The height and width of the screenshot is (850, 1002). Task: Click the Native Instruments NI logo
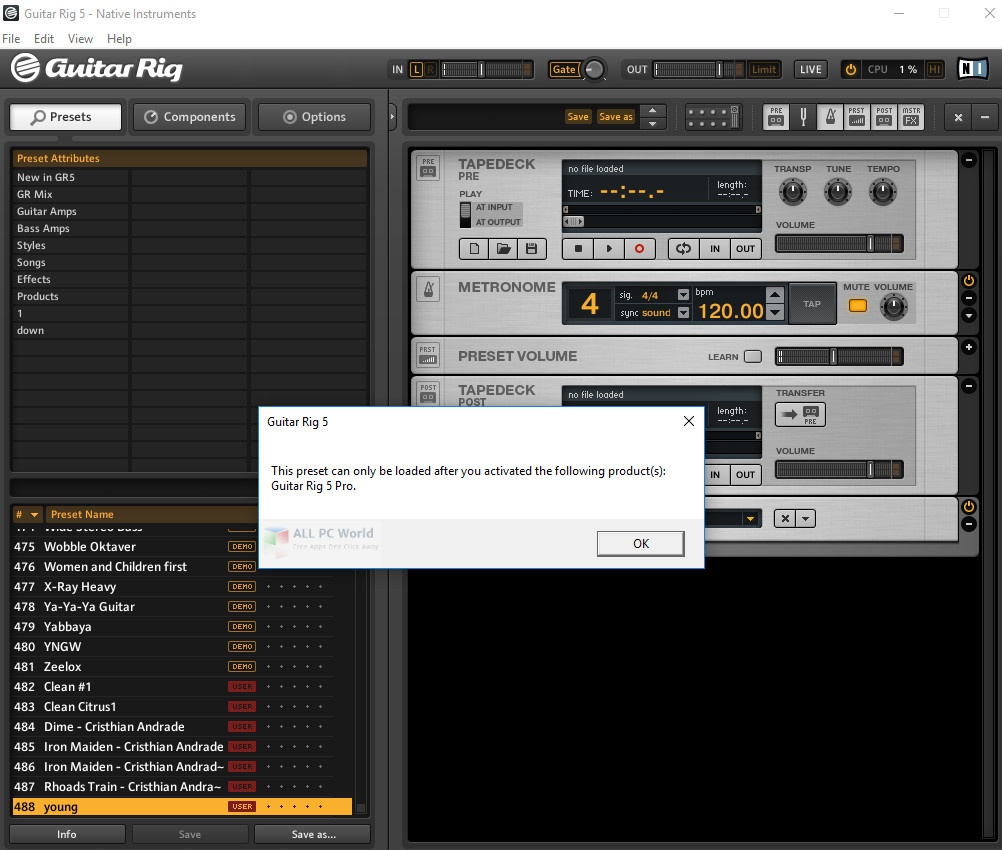(x=973, y=69)
